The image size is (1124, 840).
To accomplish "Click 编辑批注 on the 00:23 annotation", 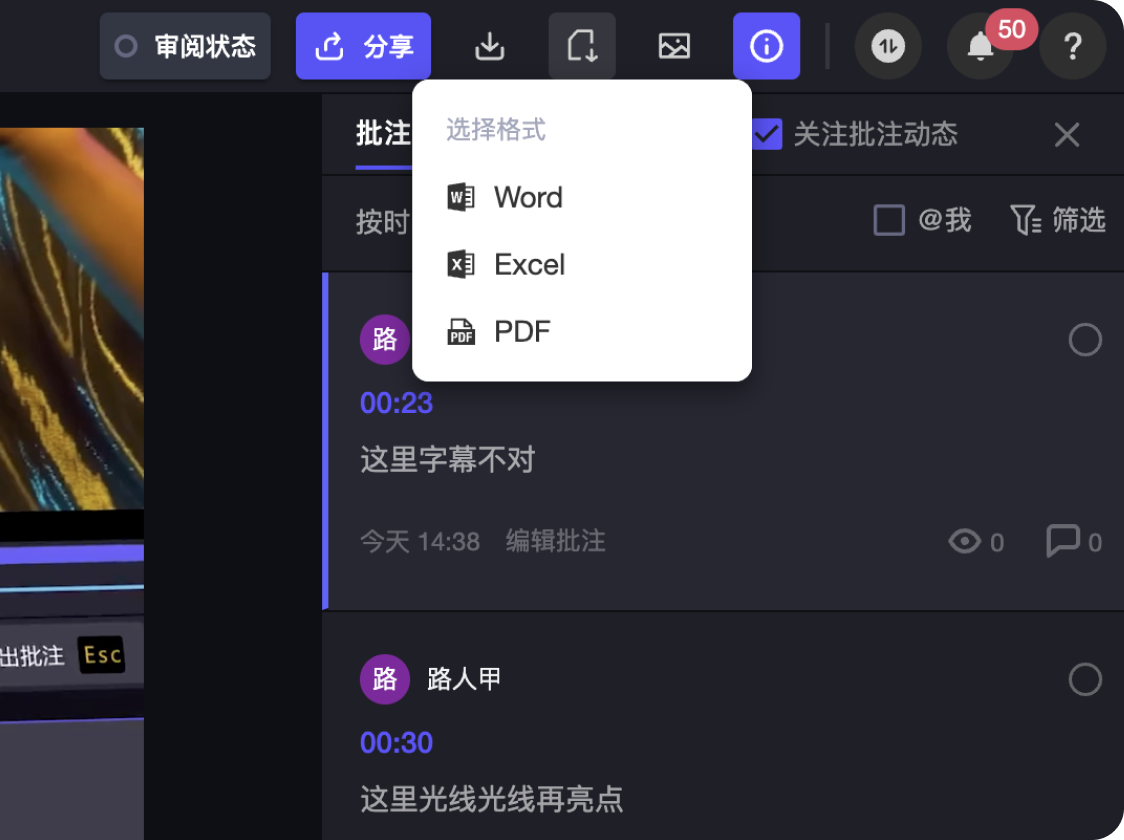I will [556, 541].
